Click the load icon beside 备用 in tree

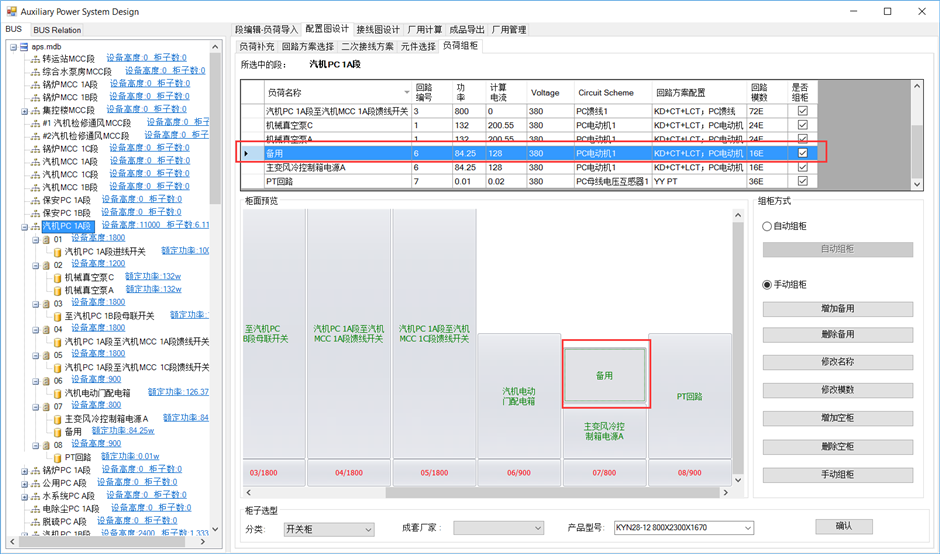pyautogui.click(x=58, y=432)
